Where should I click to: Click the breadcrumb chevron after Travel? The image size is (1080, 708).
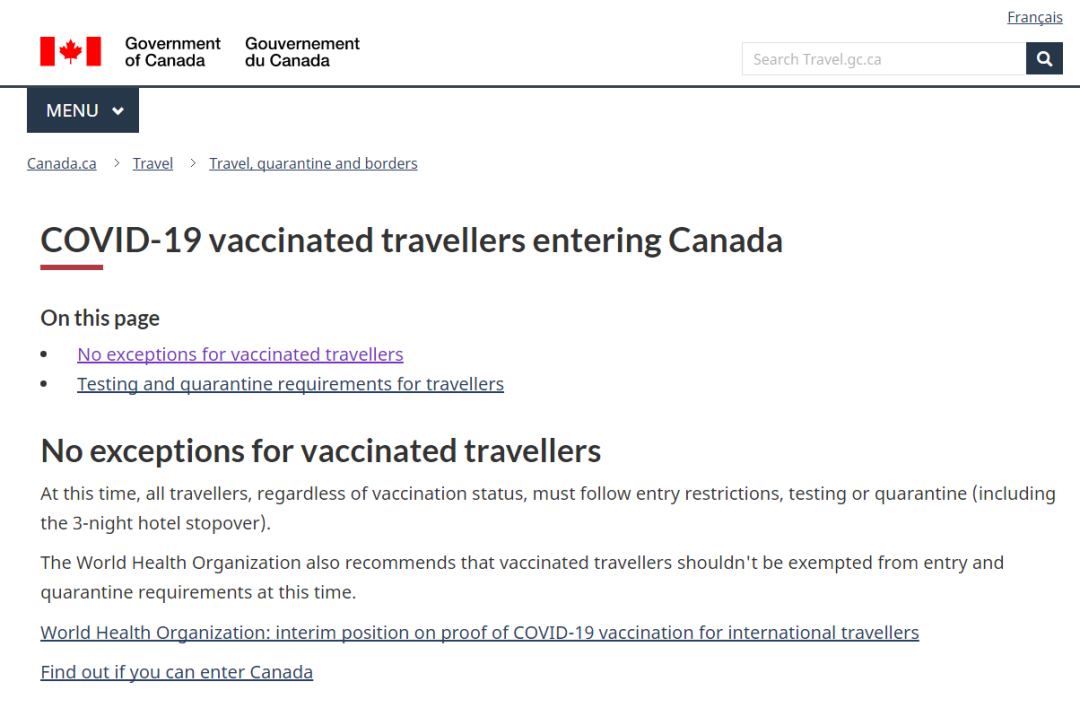click(193, 163)
